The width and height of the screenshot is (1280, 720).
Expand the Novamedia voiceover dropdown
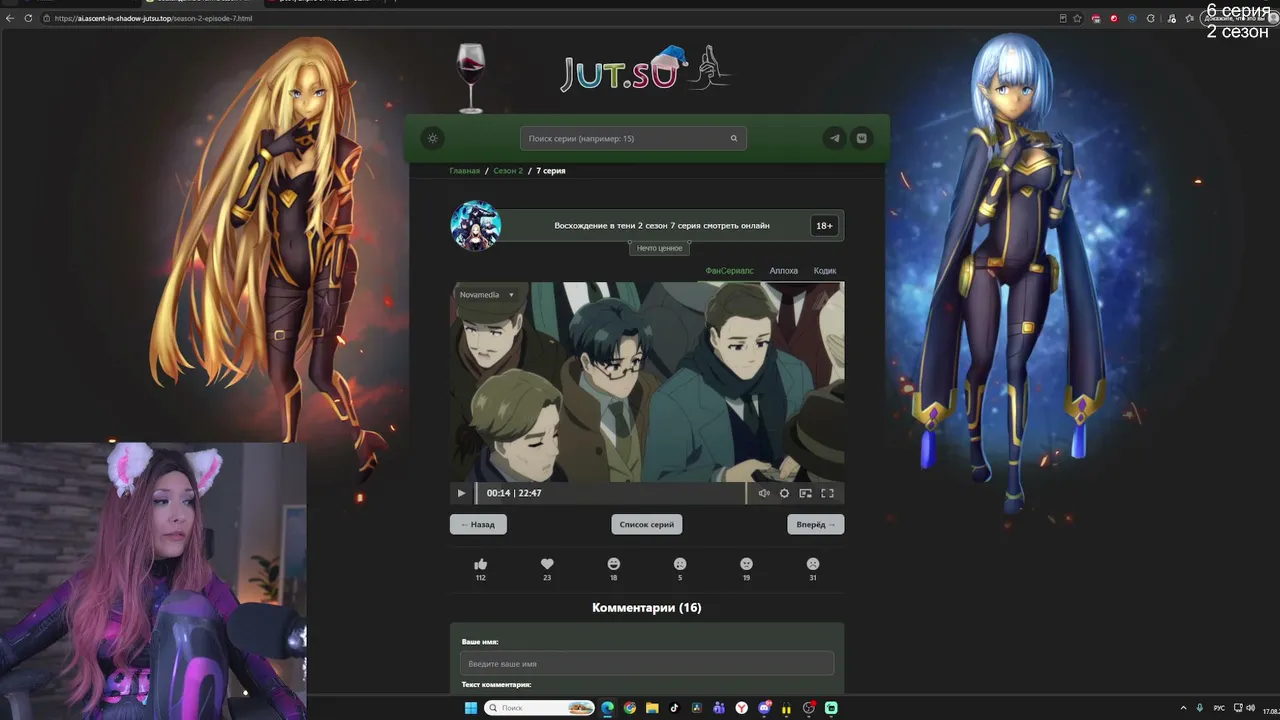[486, 295]
